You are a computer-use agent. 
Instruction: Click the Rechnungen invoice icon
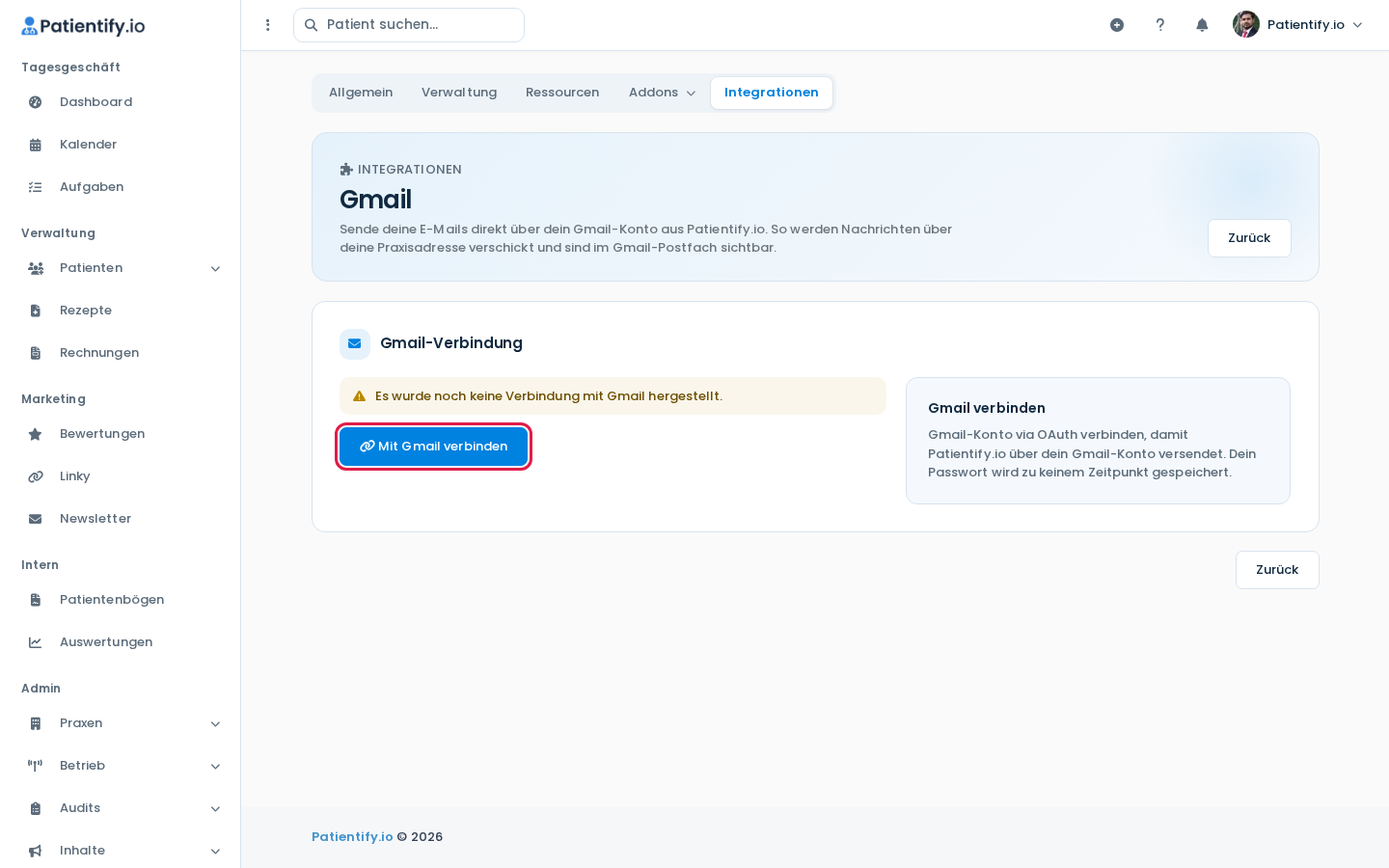pos(36,353)
